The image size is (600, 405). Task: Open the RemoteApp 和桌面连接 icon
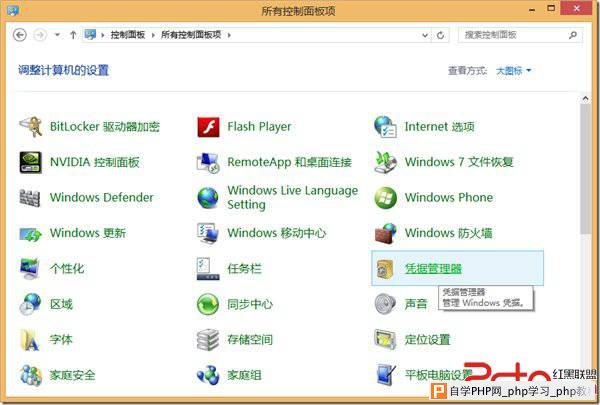pyautogui.click(x=208, y=162)
